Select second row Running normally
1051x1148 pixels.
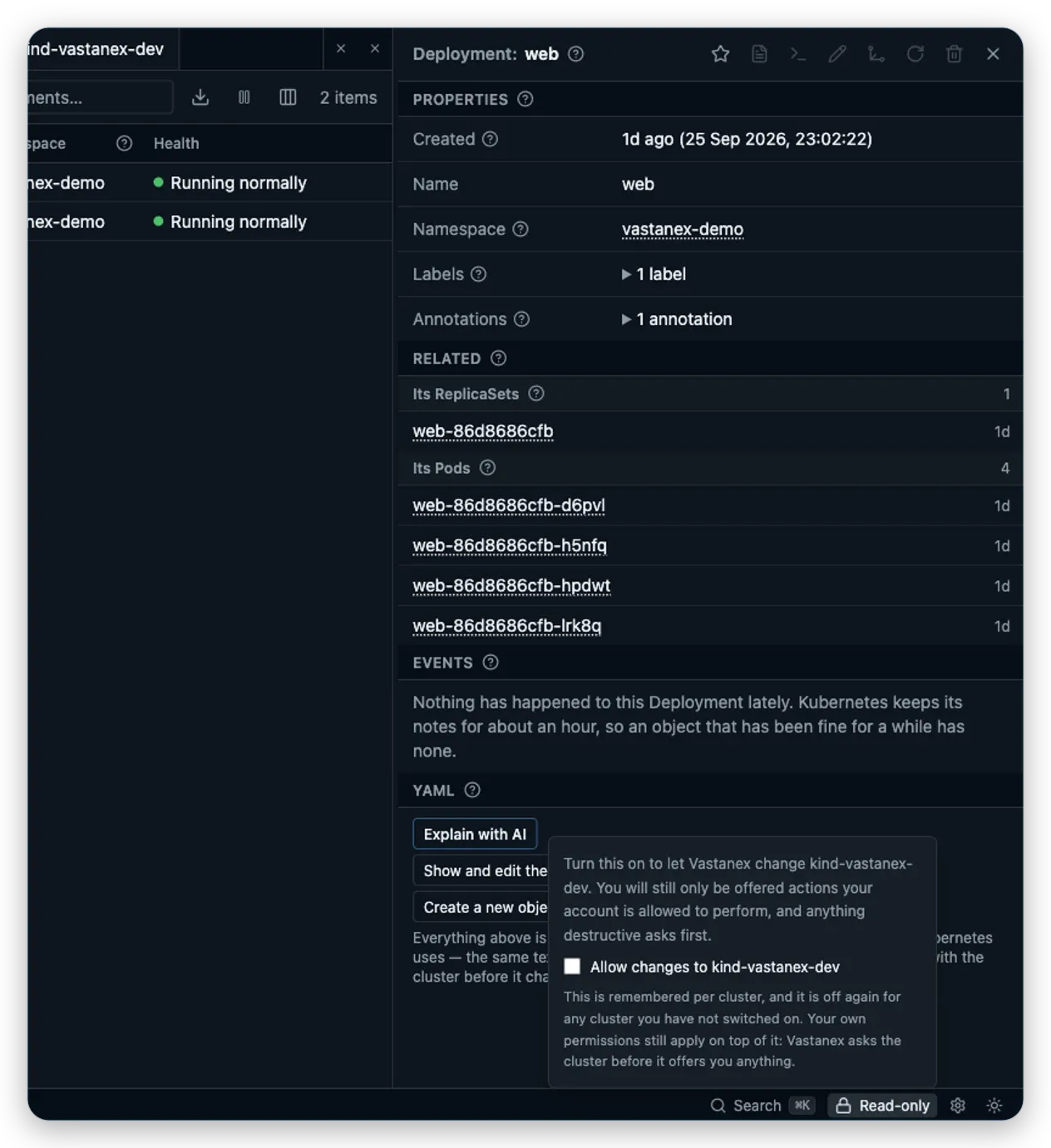coord(230,222)
